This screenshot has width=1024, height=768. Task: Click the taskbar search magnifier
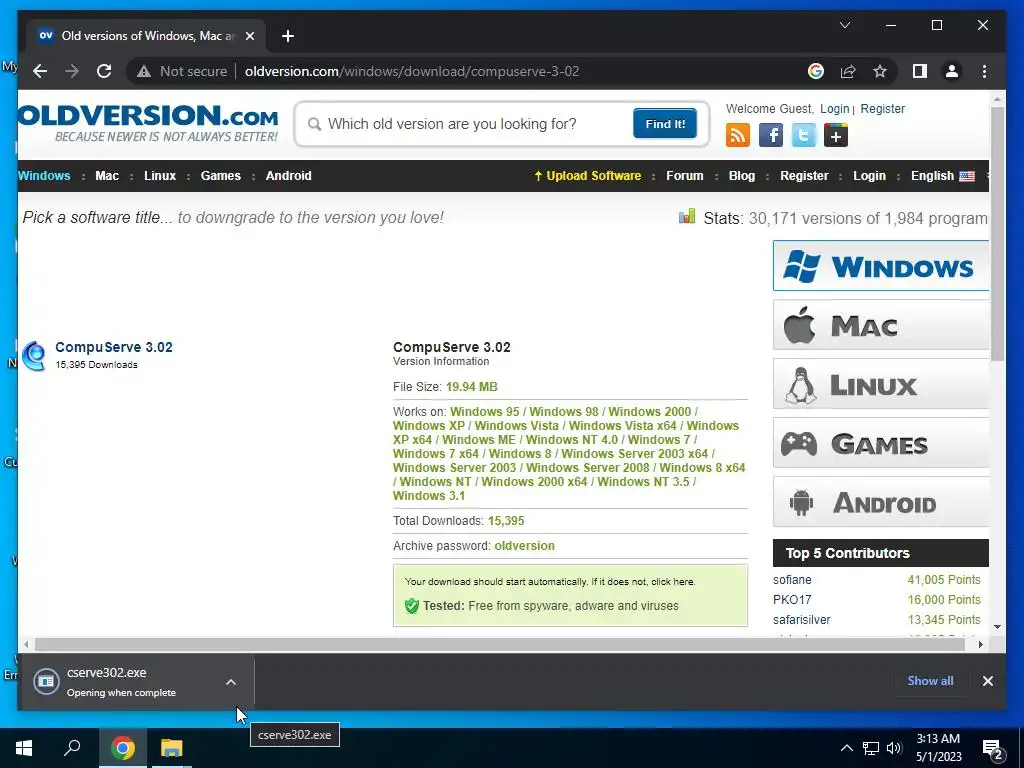pos(72,748)
